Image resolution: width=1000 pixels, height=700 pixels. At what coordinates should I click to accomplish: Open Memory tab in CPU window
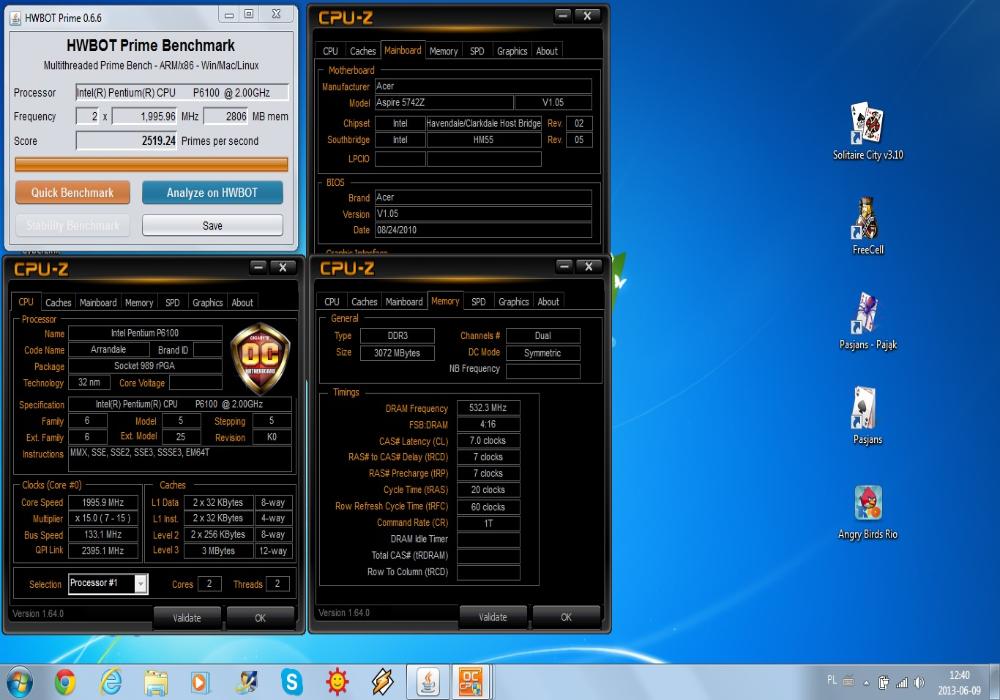pos(139,302)
